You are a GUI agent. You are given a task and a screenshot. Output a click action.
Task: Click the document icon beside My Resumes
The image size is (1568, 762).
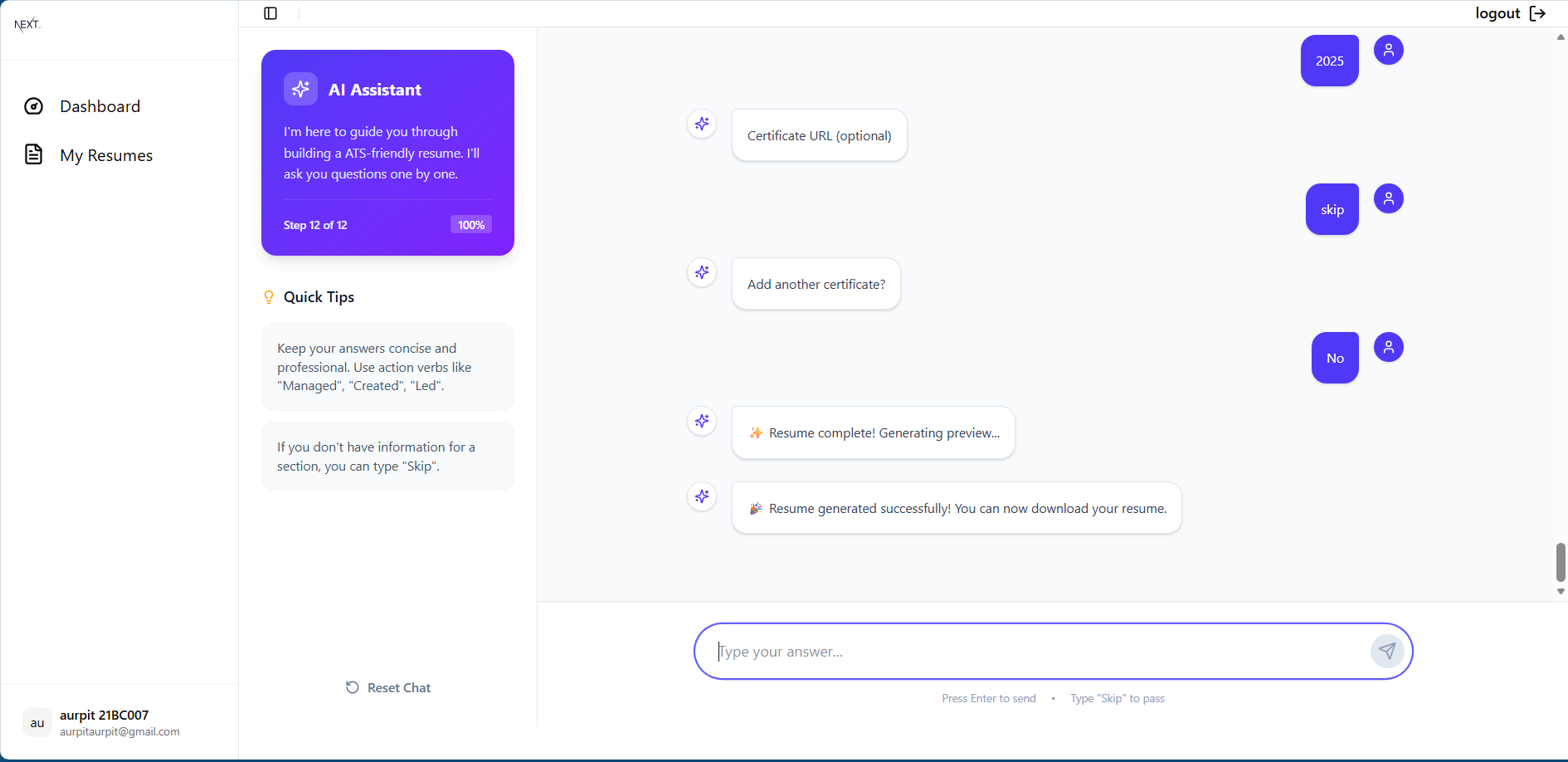pyautogui.click(x=33, y=154)
